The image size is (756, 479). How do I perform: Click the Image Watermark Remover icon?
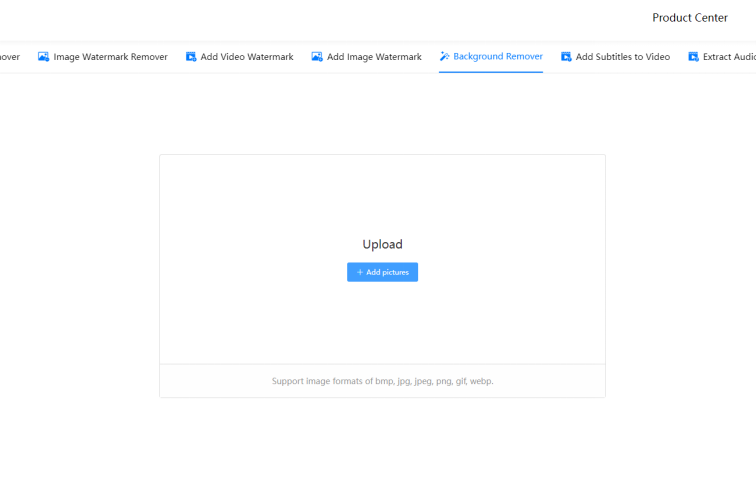[x=43, y=57]
